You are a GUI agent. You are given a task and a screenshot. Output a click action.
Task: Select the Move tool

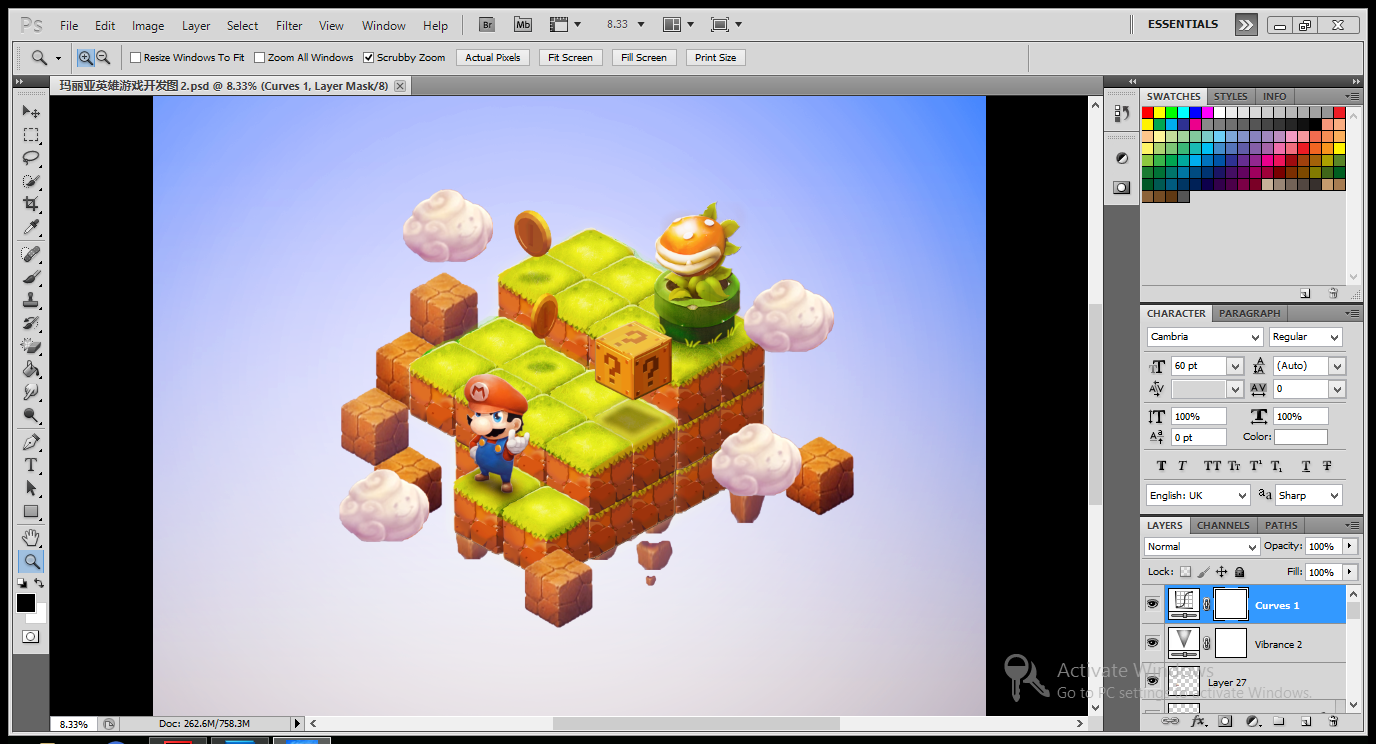[31, 111]
